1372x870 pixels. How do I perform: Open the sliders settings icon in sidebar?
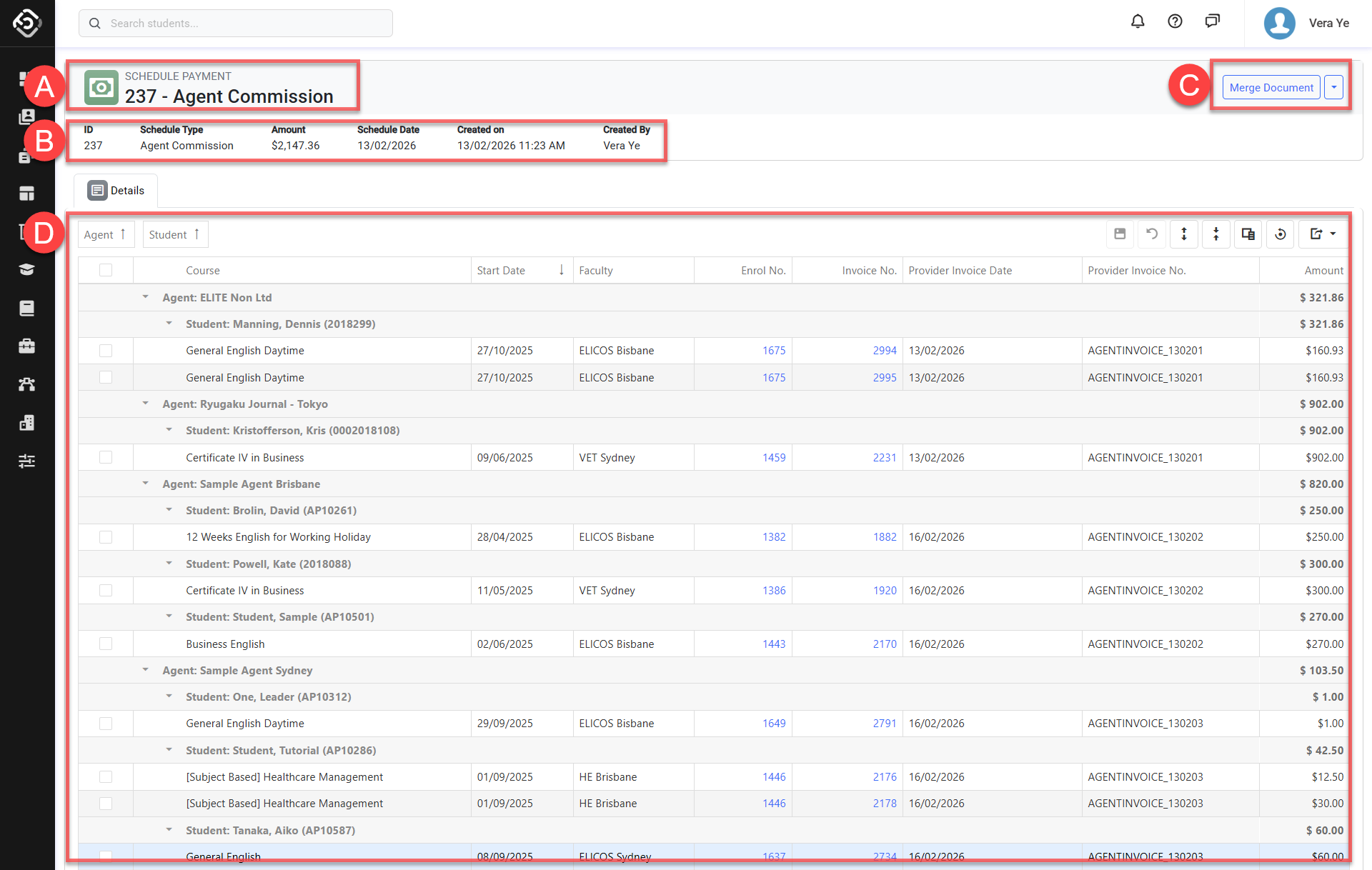pyautogui.click(x=26, y=461)
